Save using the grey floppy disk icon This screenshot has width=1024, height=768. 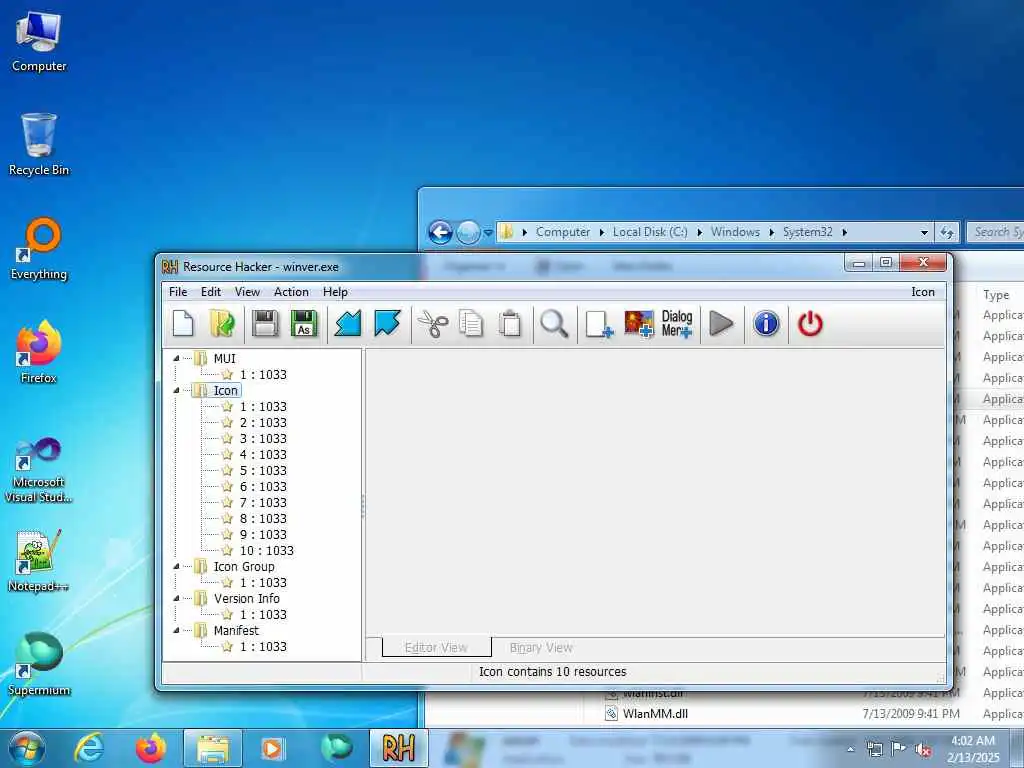(x=265, y=323)
